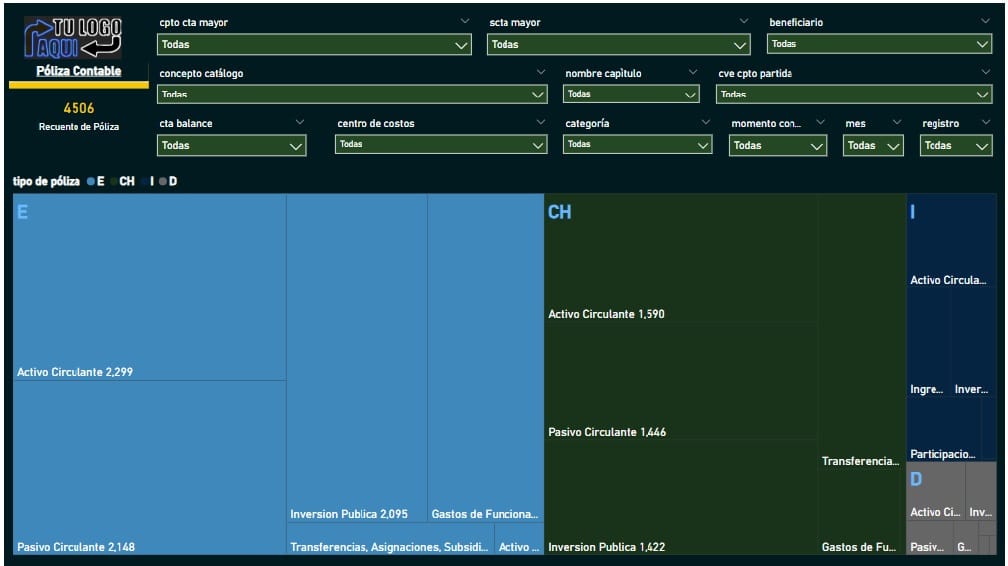
Task: Select E Activo Circulante 2,299 tile
Action: [x=150, y=287]
